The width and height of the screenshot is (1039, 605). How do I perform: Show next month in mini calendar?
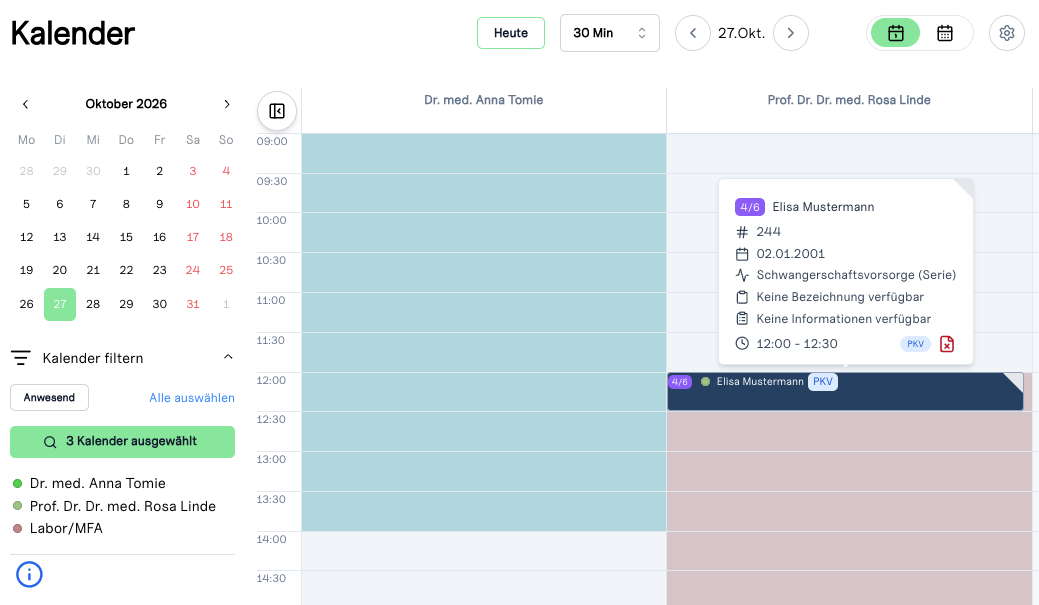click(x=227, y=104)
